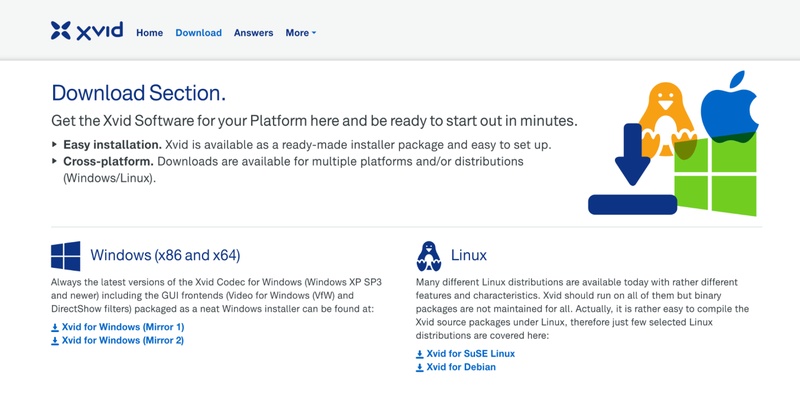
Task: Click the download icon next to Mirror 2
Action: [x=55, y=341]
